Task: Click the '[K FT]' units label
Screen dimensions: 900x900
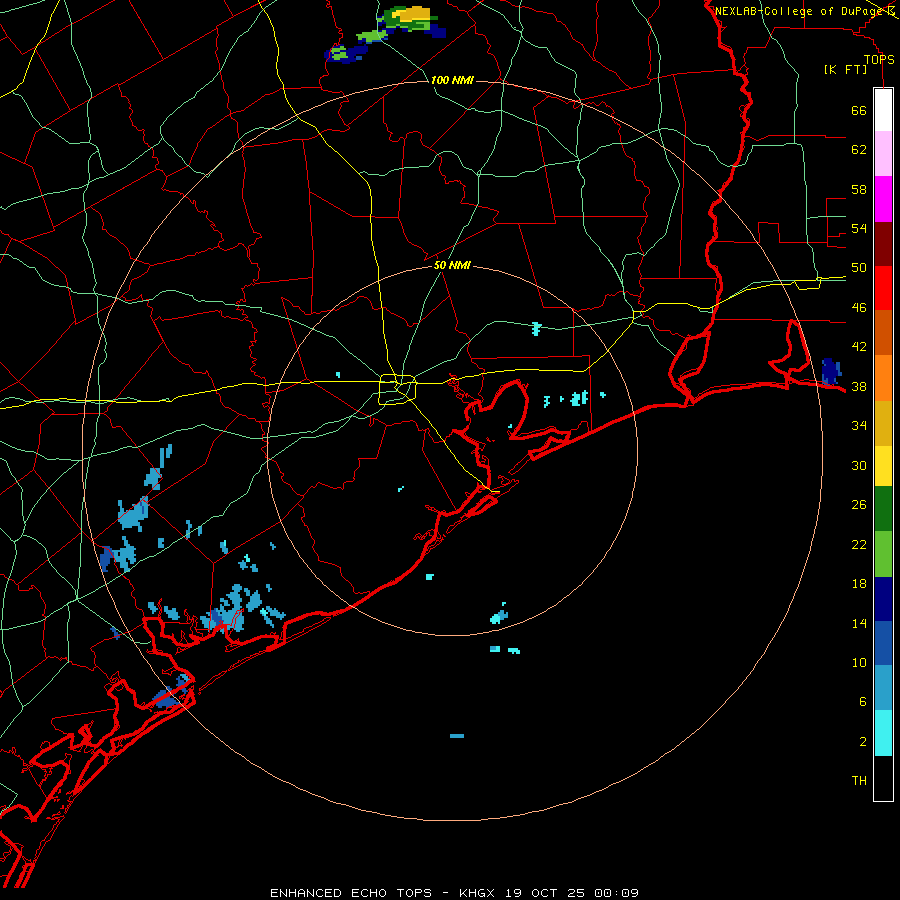Action: (x=845, y=69)
